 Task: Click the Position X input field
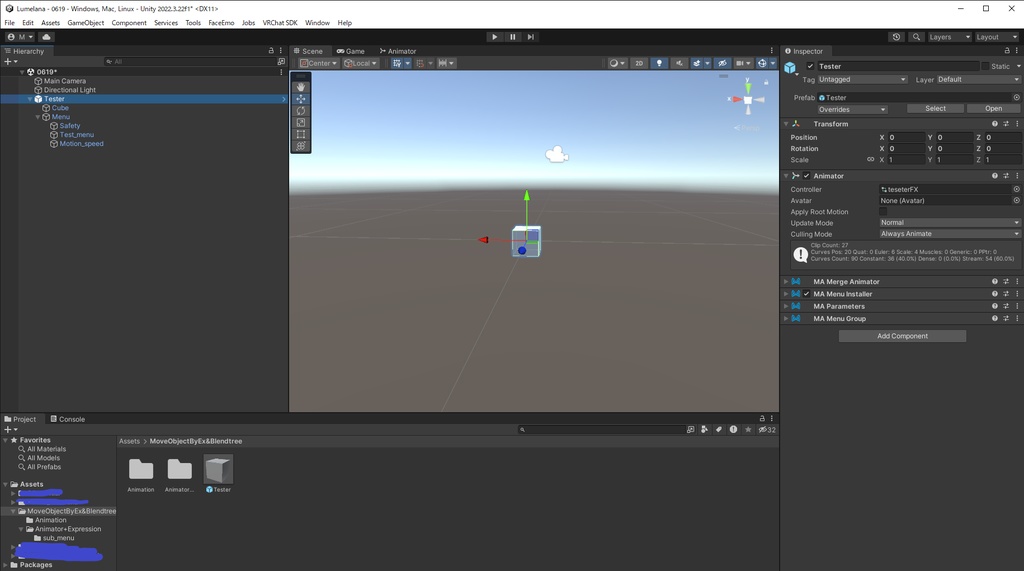click(904, 137)
